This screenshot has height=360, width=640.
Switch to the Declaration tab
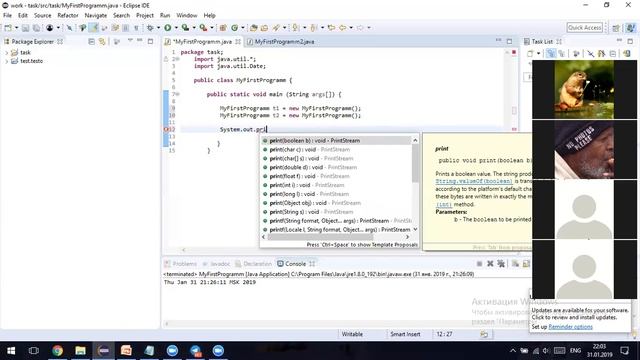pos(253,264)
